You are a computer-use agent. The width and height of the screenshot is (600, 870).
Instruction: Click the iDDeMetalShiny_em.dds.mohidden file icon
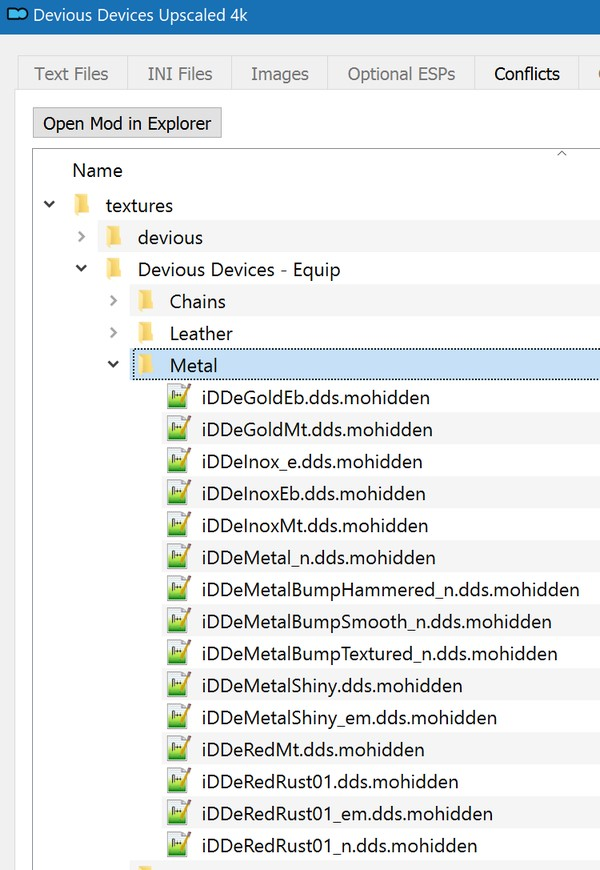pyautogui.click(x=179, y=718)
